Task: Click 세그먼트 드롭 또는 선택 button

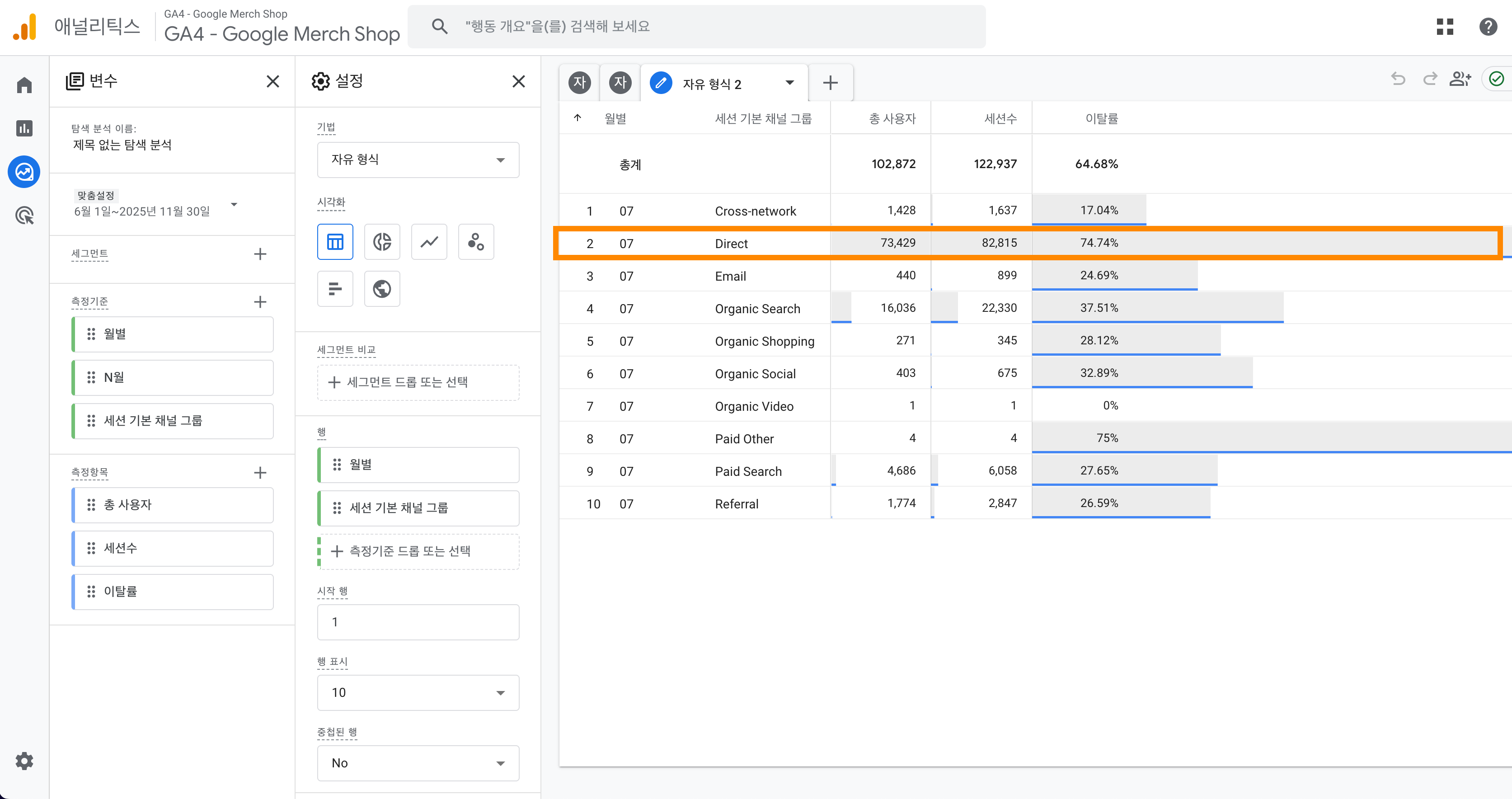Action: click(x=418, y=383)
